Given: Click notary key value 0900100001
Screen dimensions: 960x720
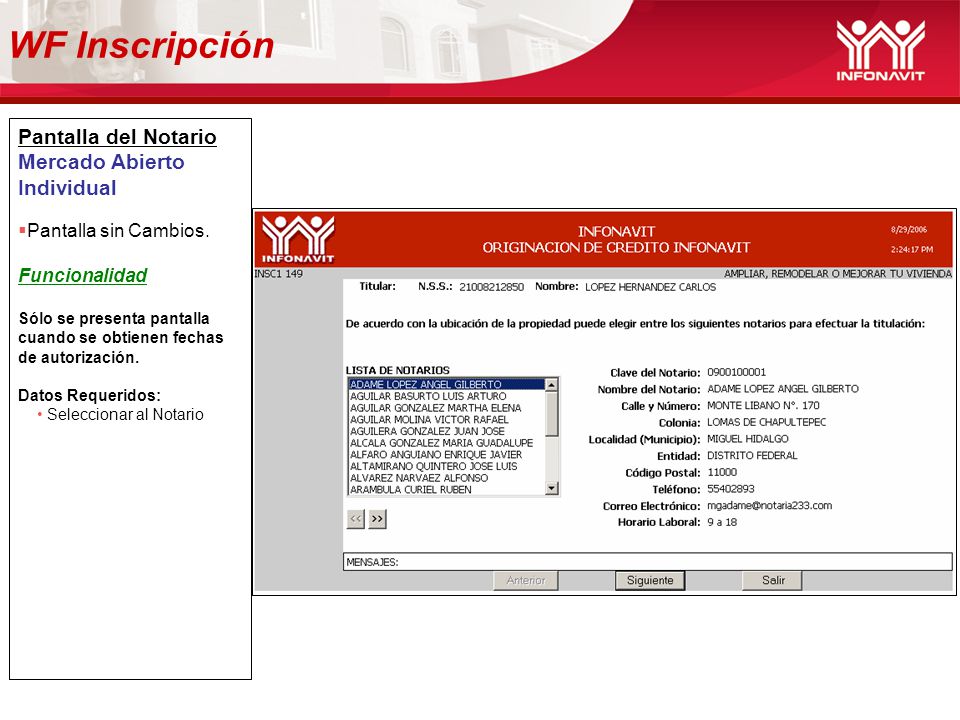Looking at the screenshot, I should [x=737, y=372].
